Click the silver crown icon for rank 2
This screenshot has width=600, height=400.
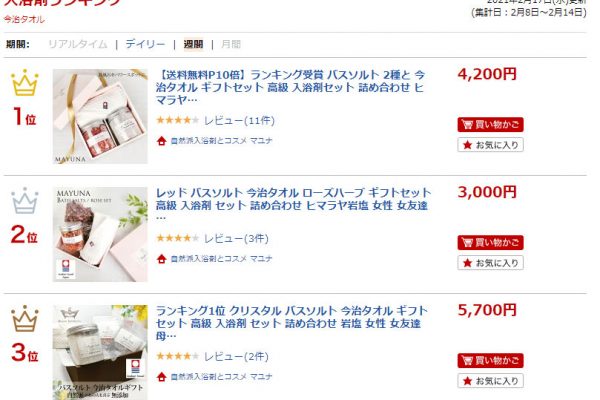pos(25,201)
